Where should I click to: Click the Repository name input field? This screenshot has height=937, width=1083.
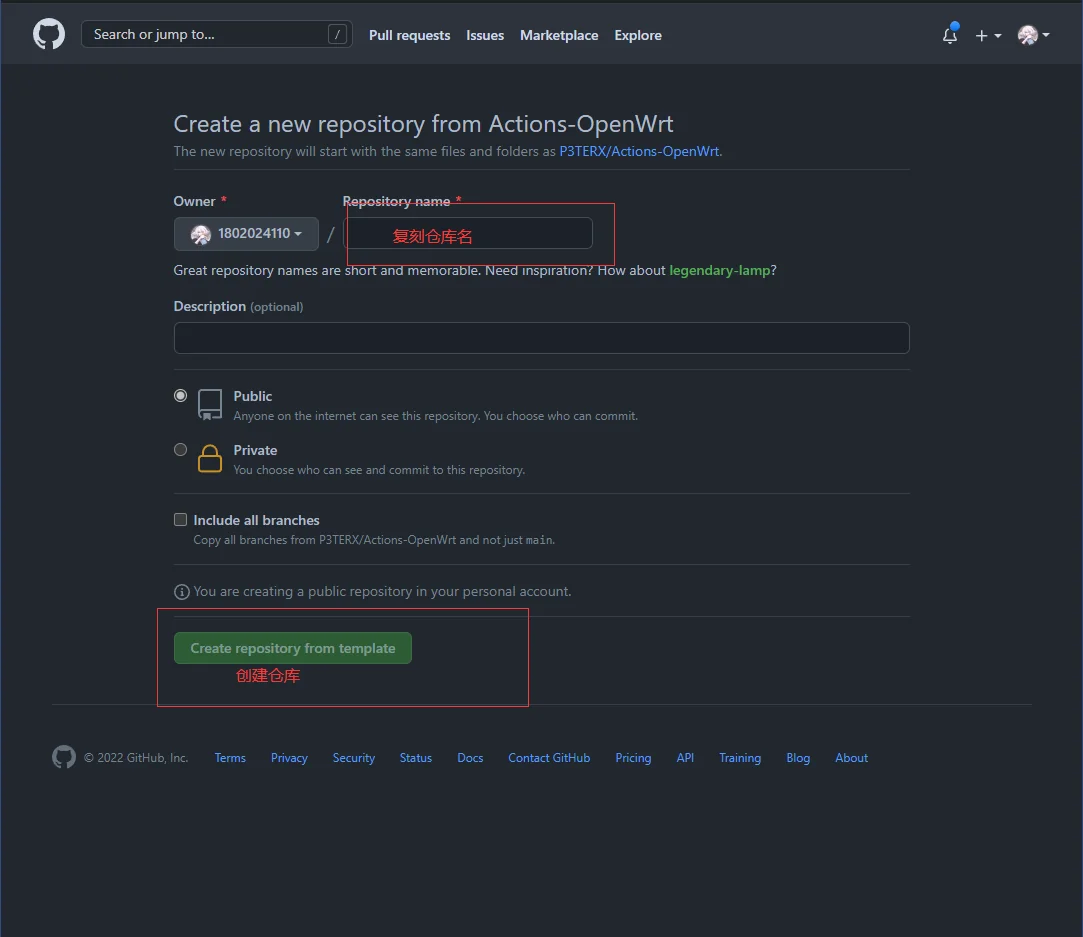(468, 233)
